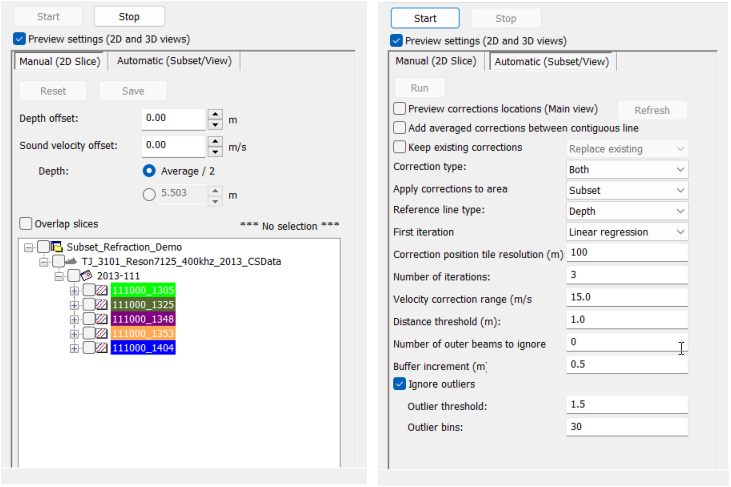Increase the Depth offset with up arrow
The height and width of the screenshot is (487, 731).
pyautogui.click(x=215, y=113)
